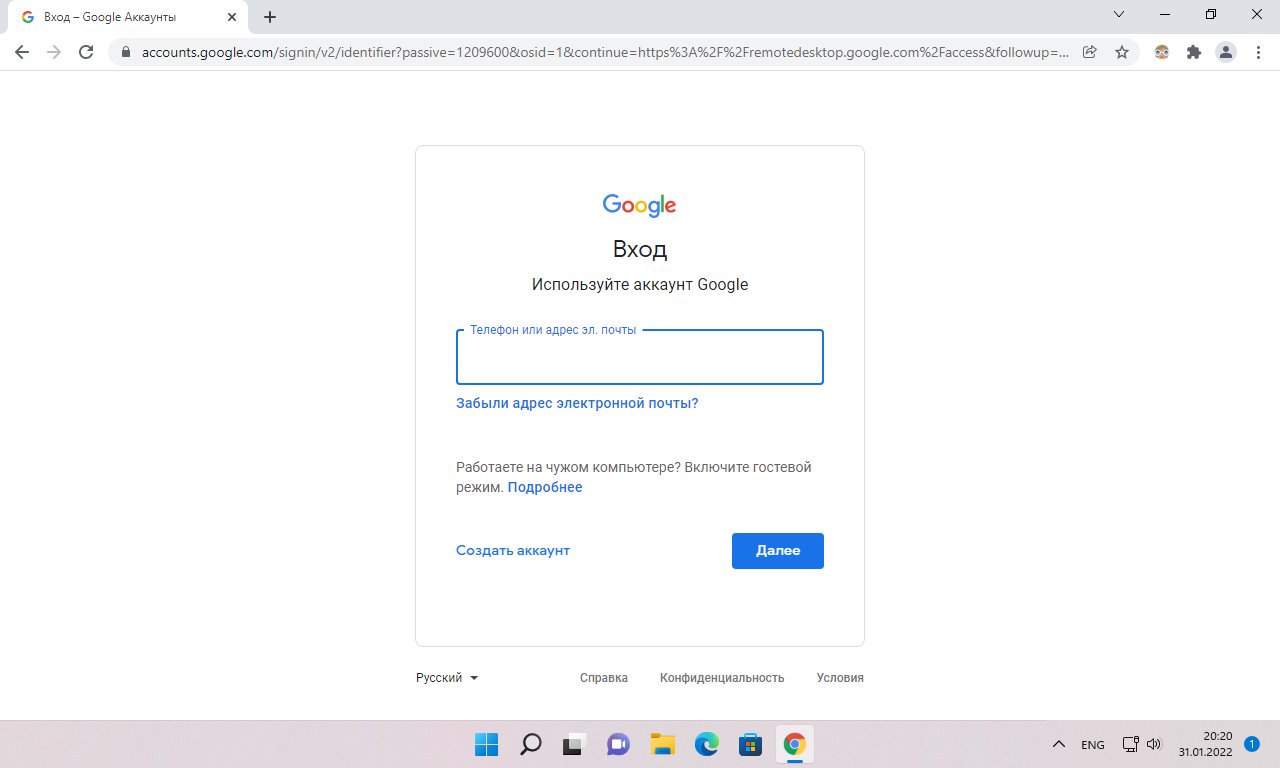1280x768 pixels.
Task: Open File Explorer from the taskbar
Action: (662, 744)
